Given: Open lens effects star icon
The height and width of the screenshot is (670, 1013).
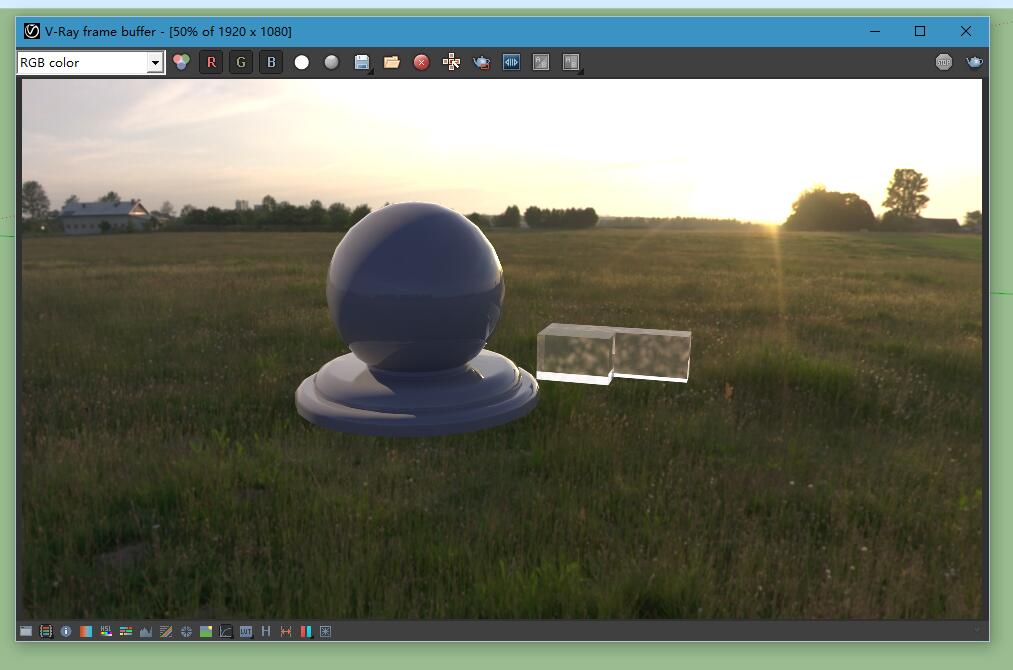Looking at the screenshot, I should pyautogui.click(x=326, y=631).
